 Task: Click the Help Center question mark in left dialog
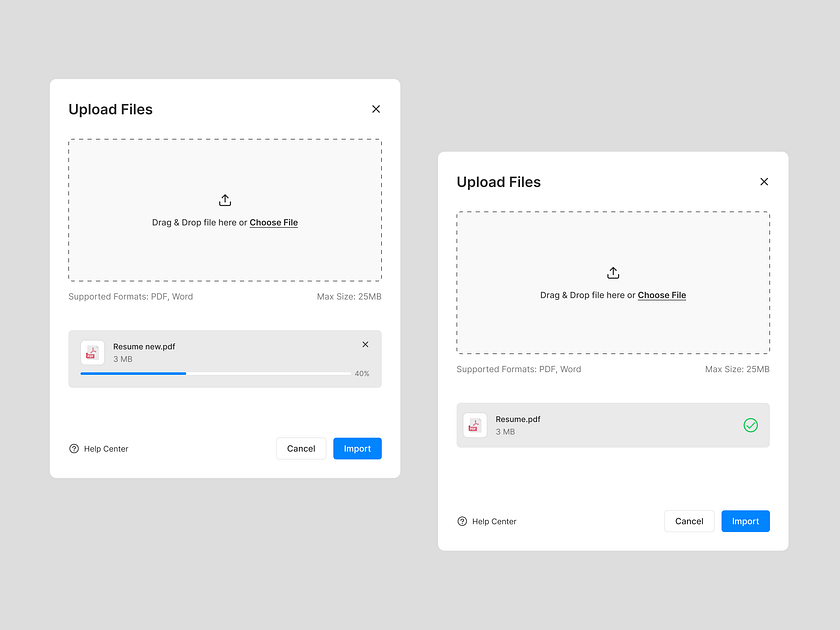click(72, 449)
